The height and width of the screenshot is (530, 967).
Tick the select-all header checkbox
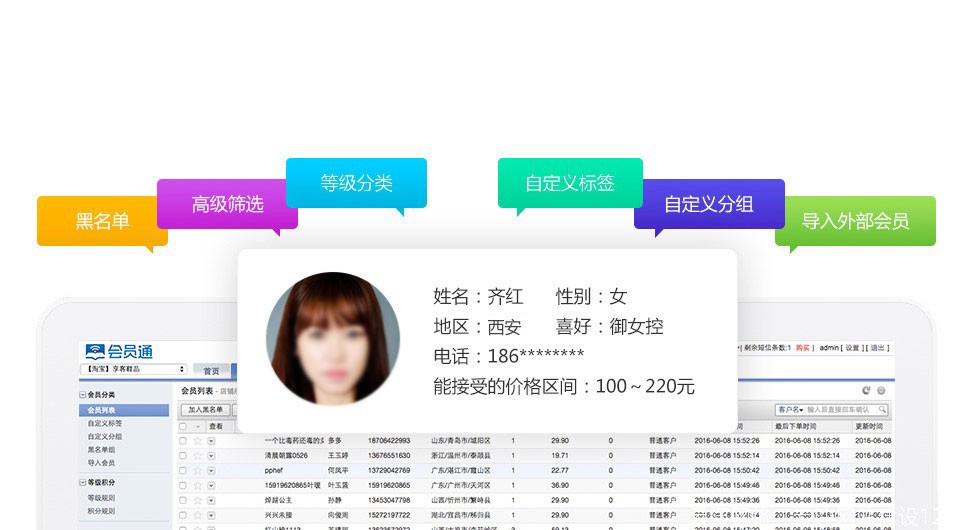click(183, 426)
